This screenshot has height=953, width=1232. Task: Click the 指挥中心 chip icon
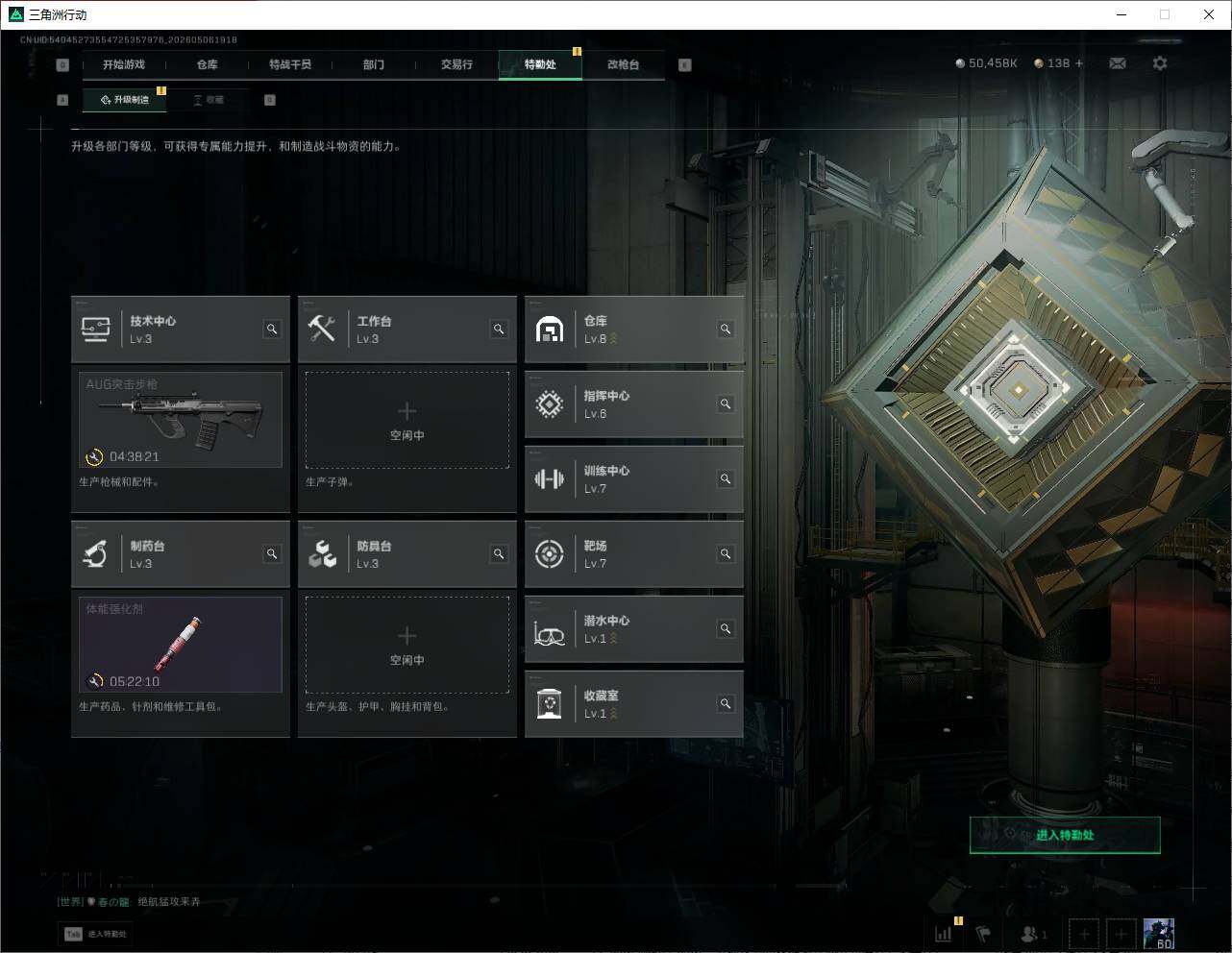[549, 404]
